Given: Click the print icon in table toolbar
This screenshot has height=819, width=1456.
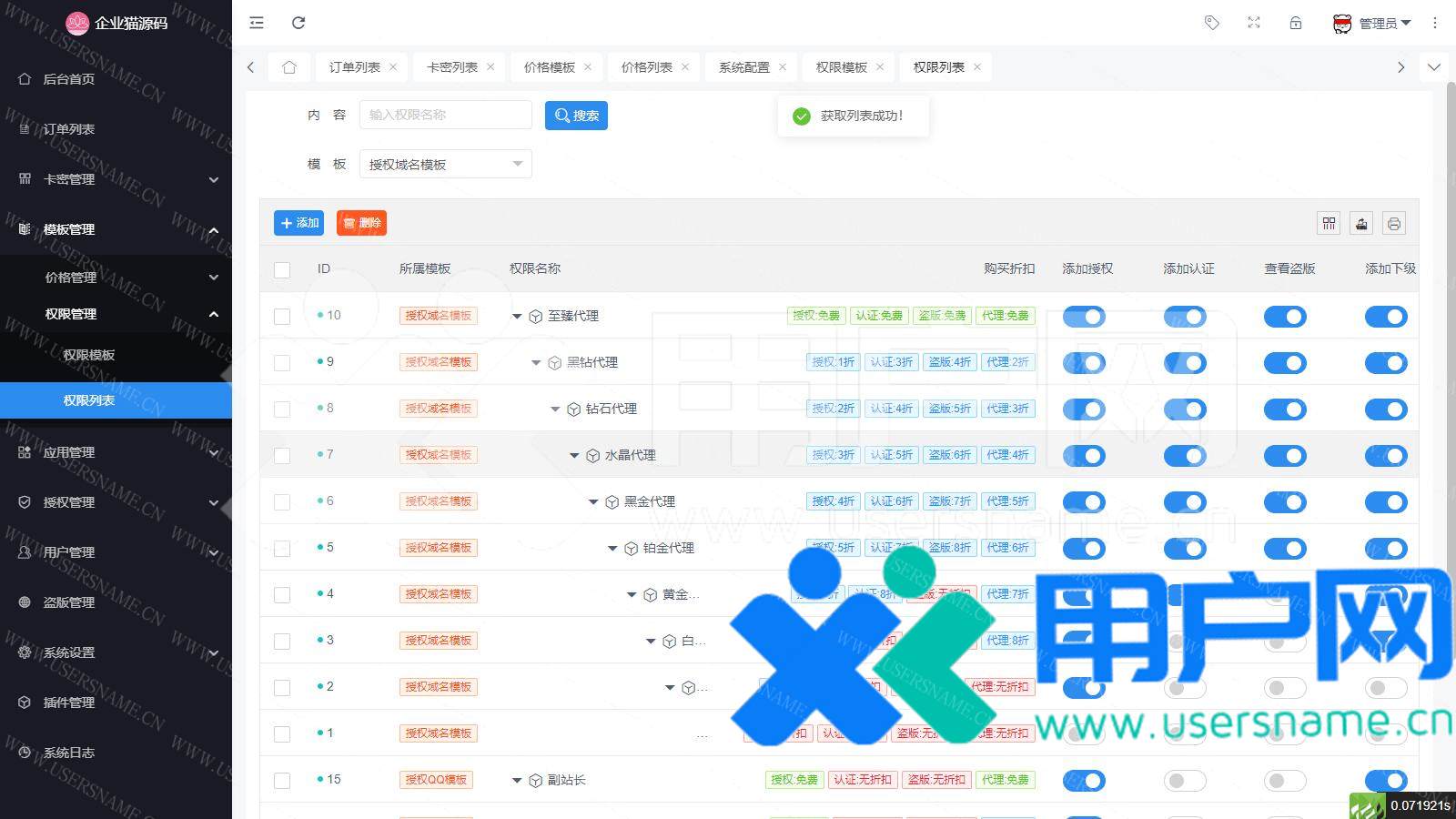Looking at the screenshot, I should pyautogui.click(x=1393, y=223).
